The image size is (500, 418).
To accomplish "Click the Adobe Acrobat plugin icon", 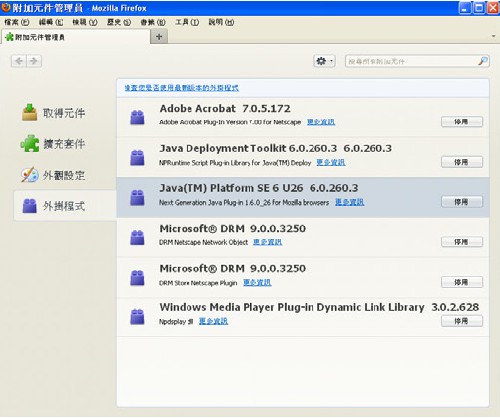I will (137, 117).
